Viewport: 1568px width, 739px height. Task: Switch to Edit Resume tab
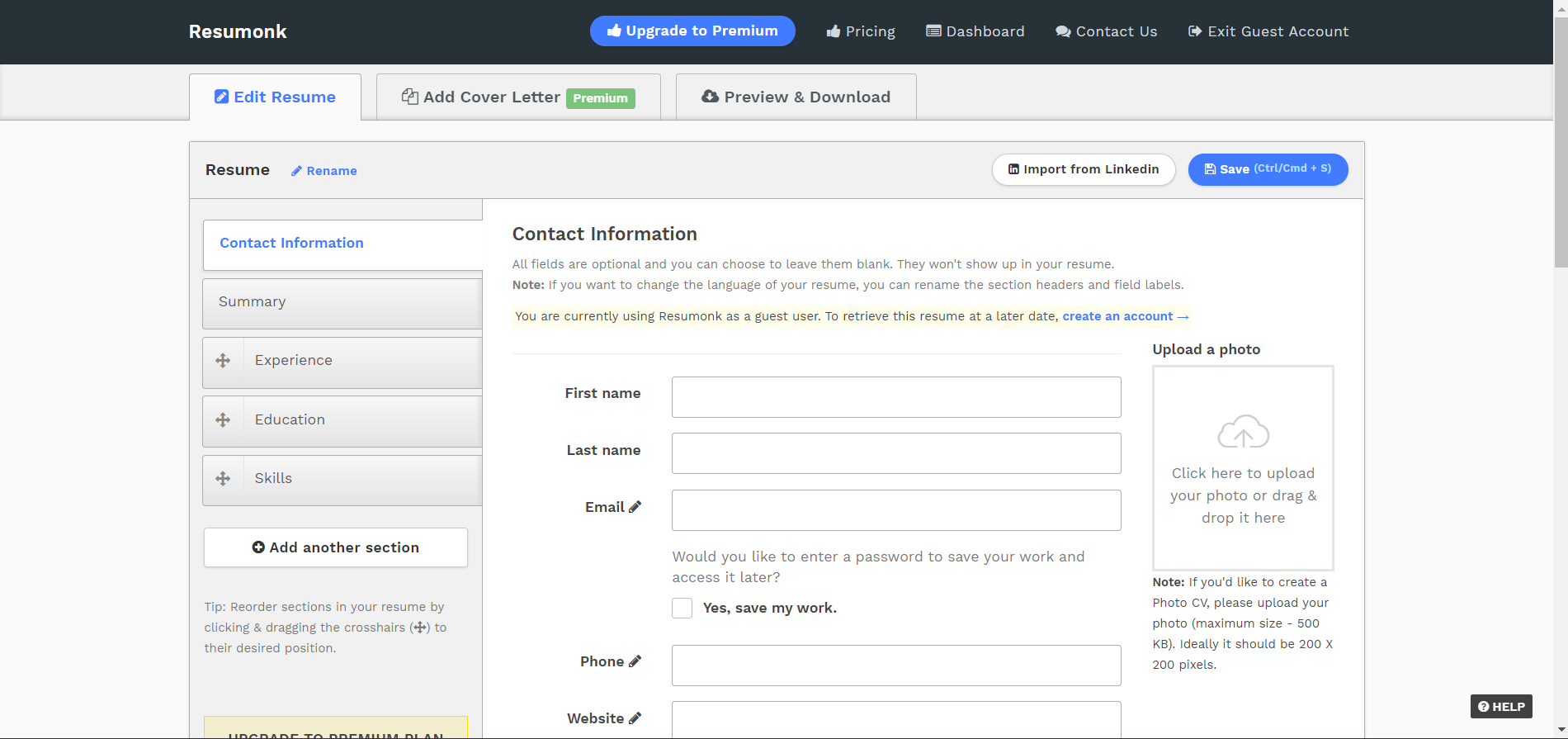click(275, 97)
